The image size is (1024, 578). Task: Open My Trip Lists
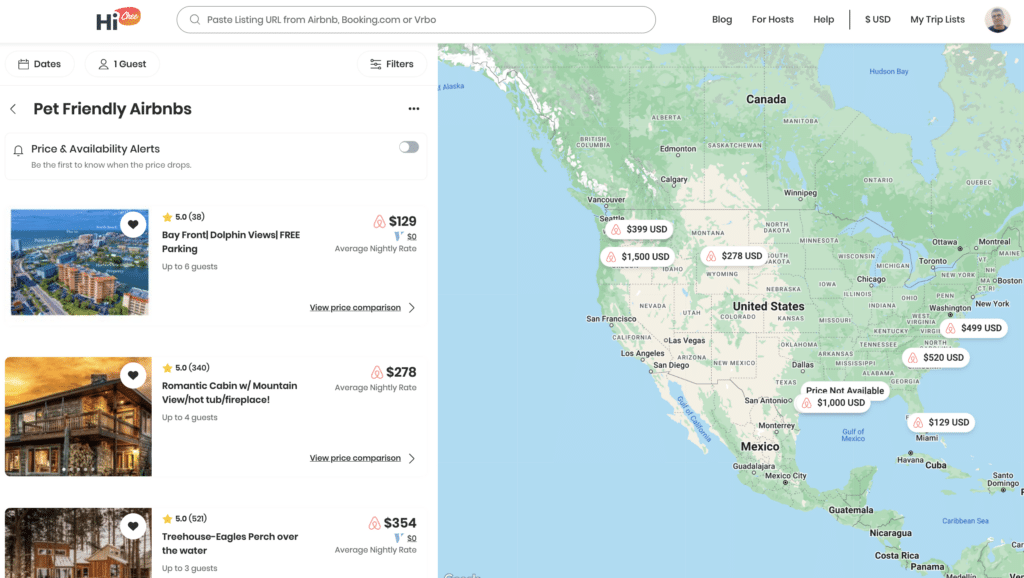click(x=936, y=18)
